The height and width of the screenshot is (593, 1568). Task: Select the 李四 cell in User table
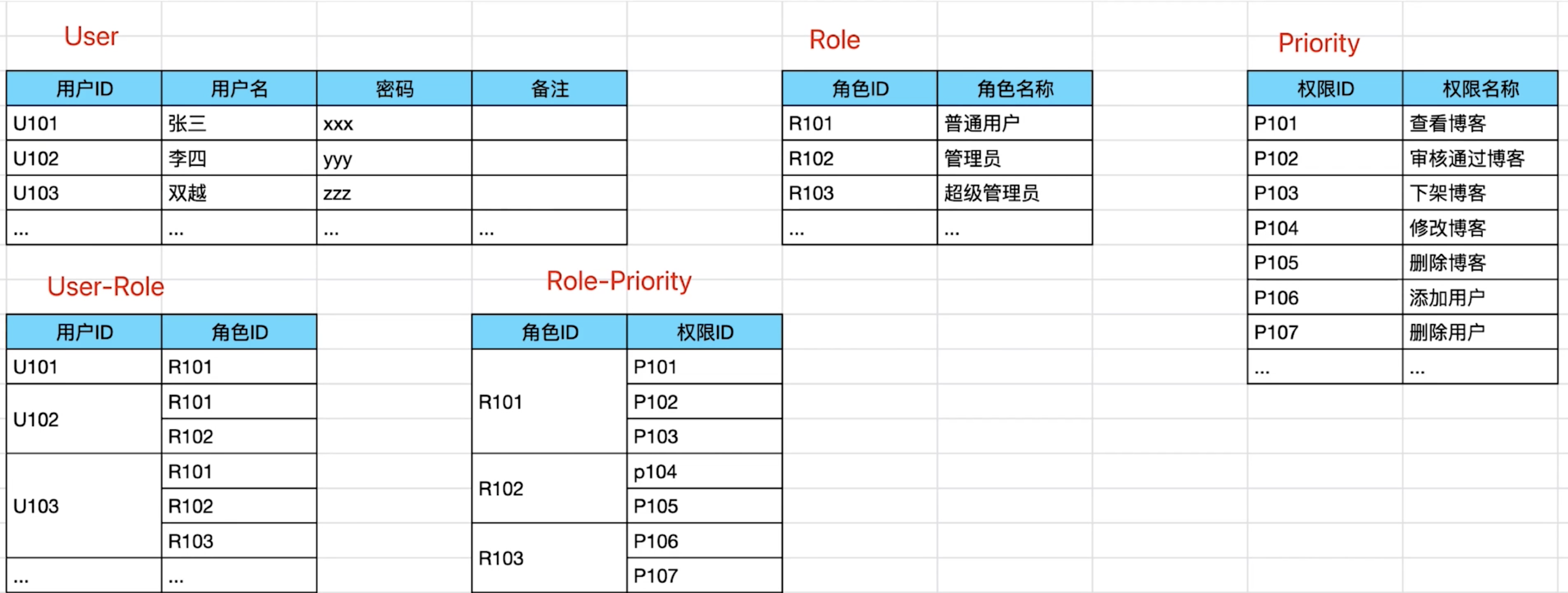click(x=238, y=159)
